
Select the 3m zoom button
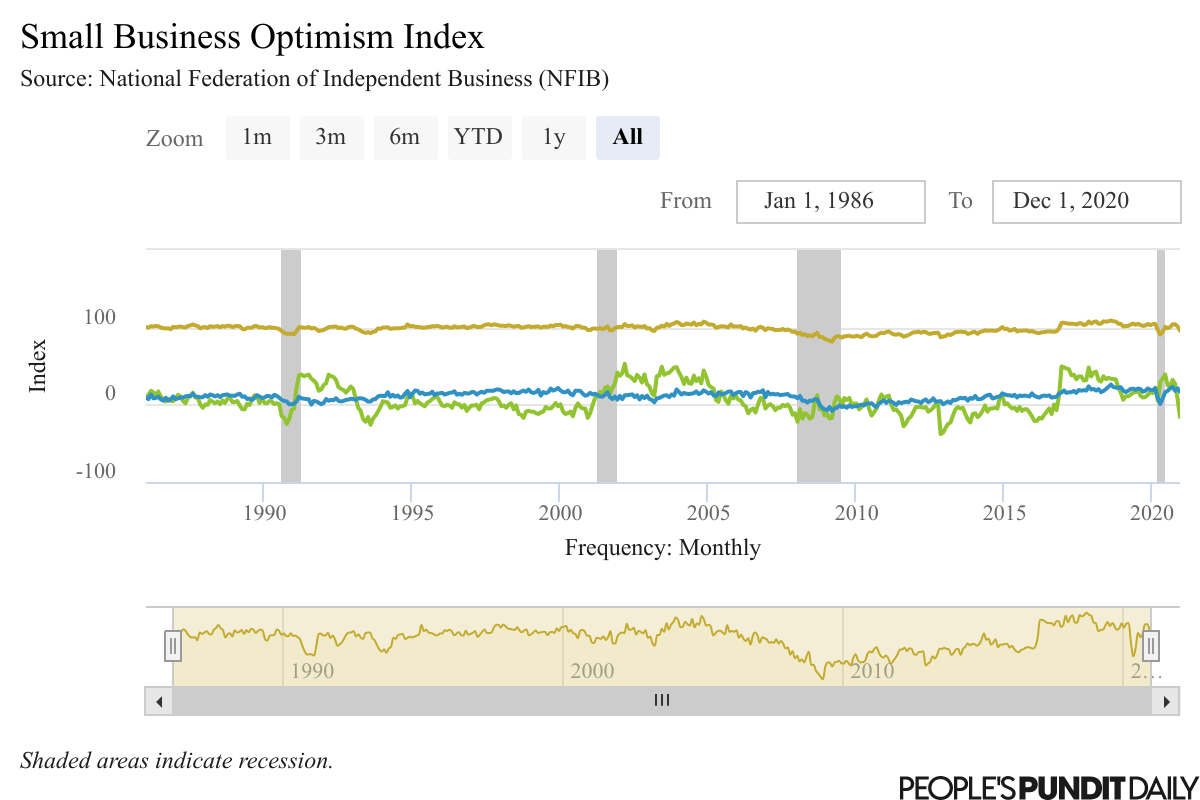(x=331, y=138)
